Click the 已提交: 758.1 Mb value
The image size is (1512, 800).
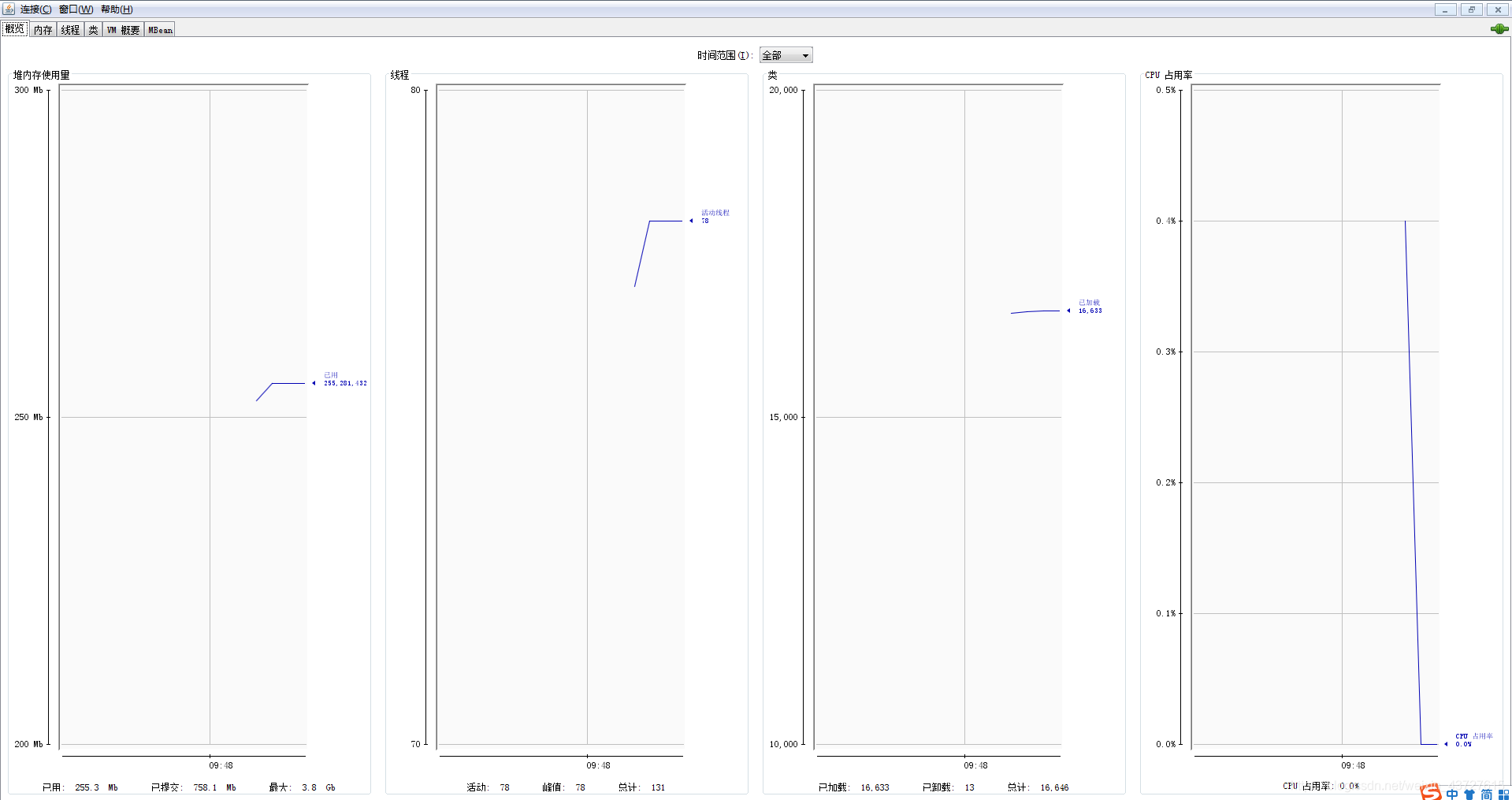click(x=193, y=787)
